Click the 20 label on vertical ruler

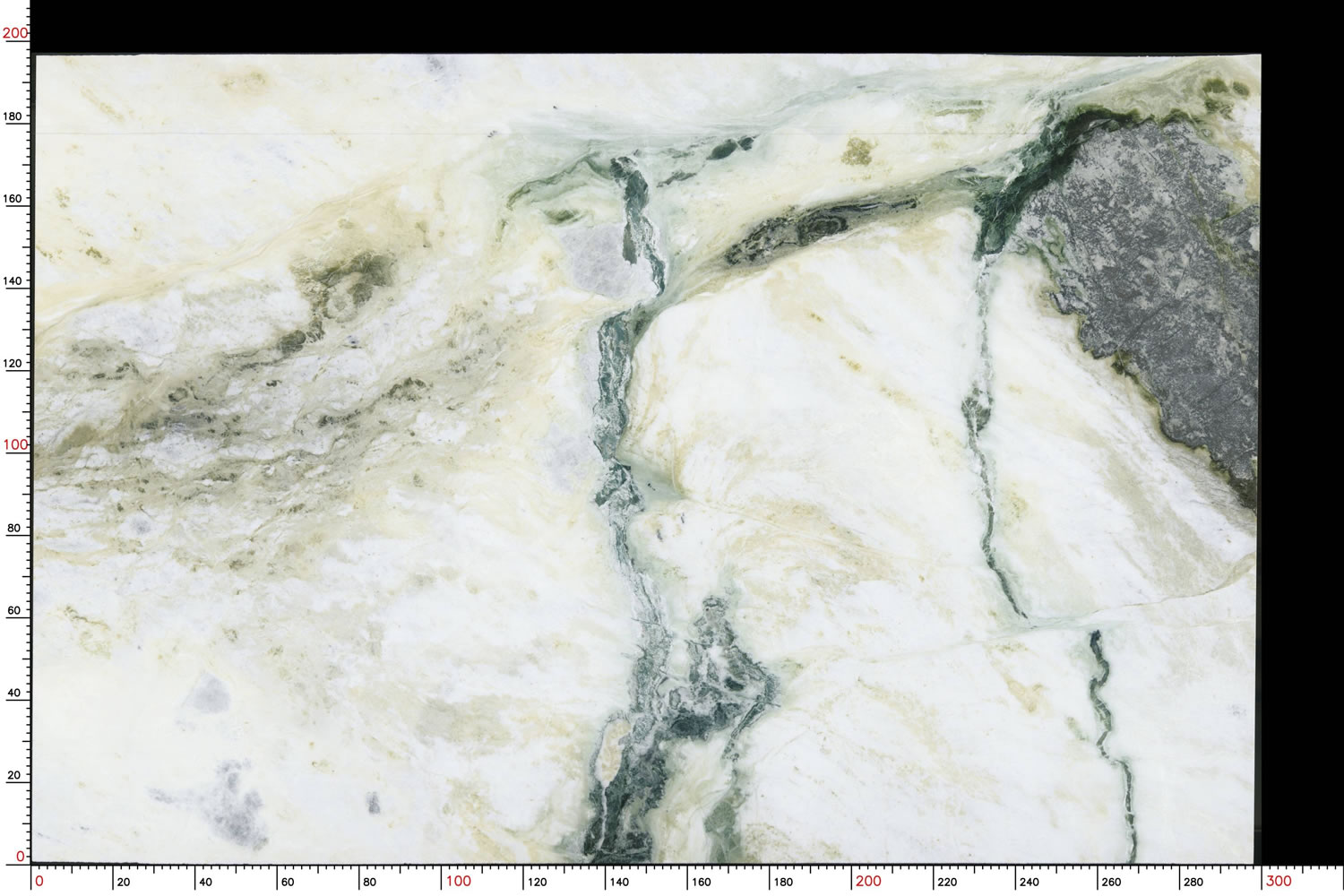(15, 776)
